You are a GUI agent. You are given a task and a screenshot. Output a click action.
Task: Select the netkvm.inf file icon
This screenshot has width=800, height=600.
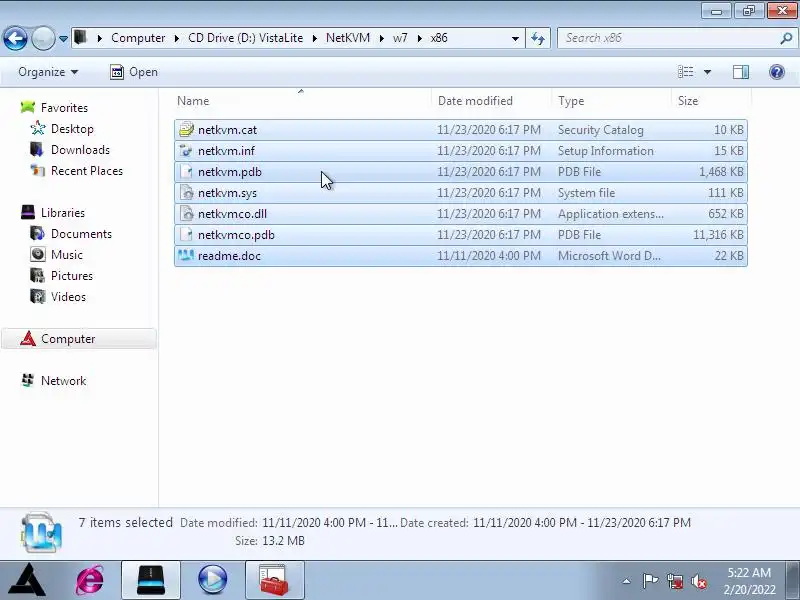click(x=187, y=151)
